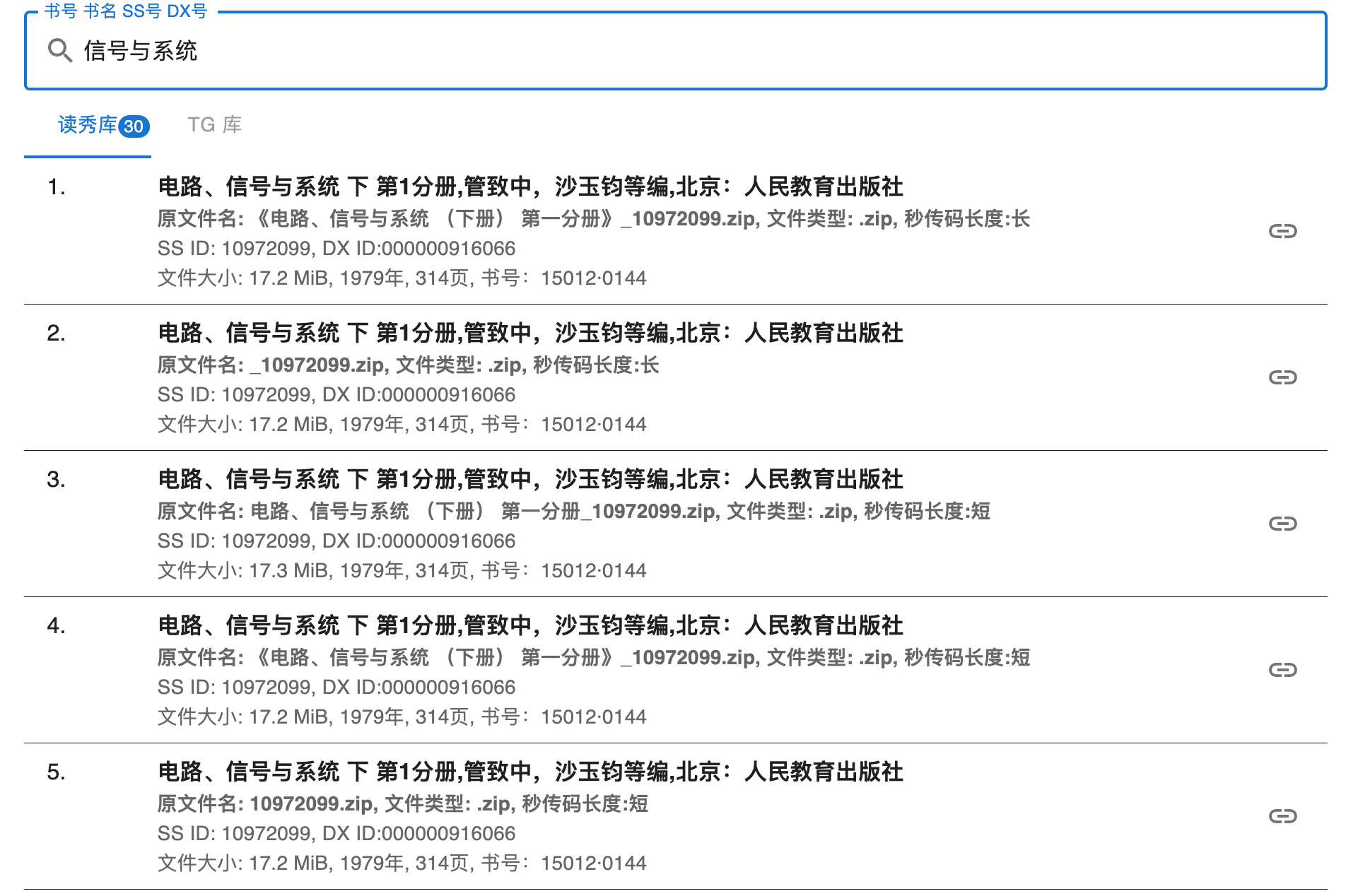Click the blue count badge showing 30
The width and height of the screenshot is (1370, 896).
point(136,126)
